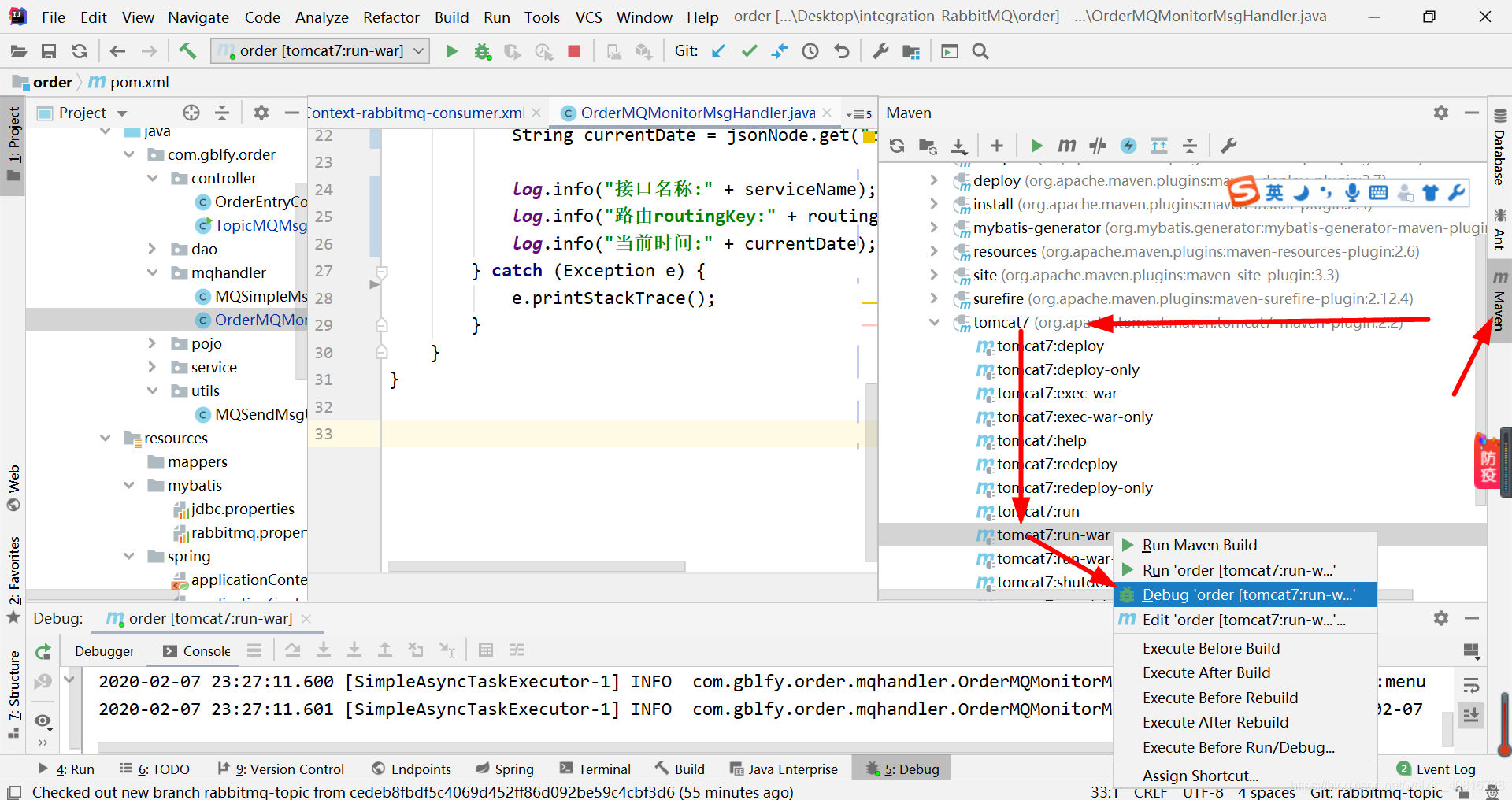Toggle soft-wrap in debug console

pos(1471,685)
